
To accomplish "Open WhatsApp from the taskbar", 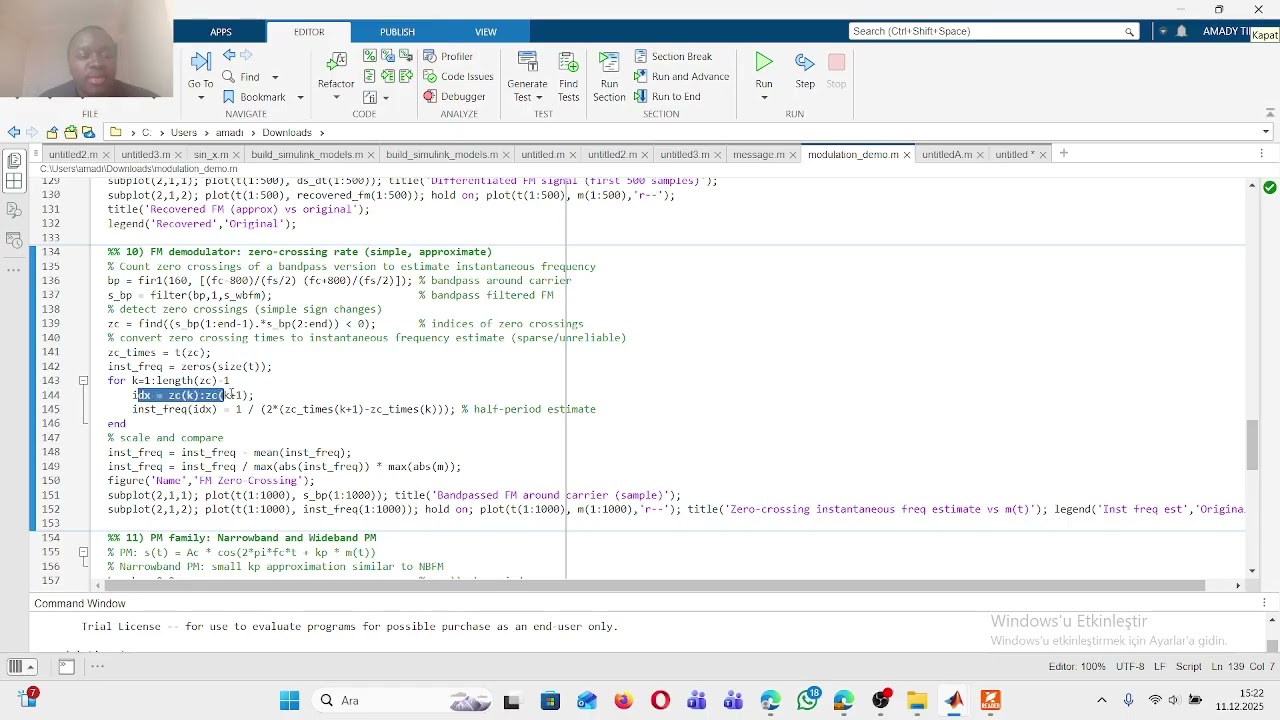I will point(808,700).
